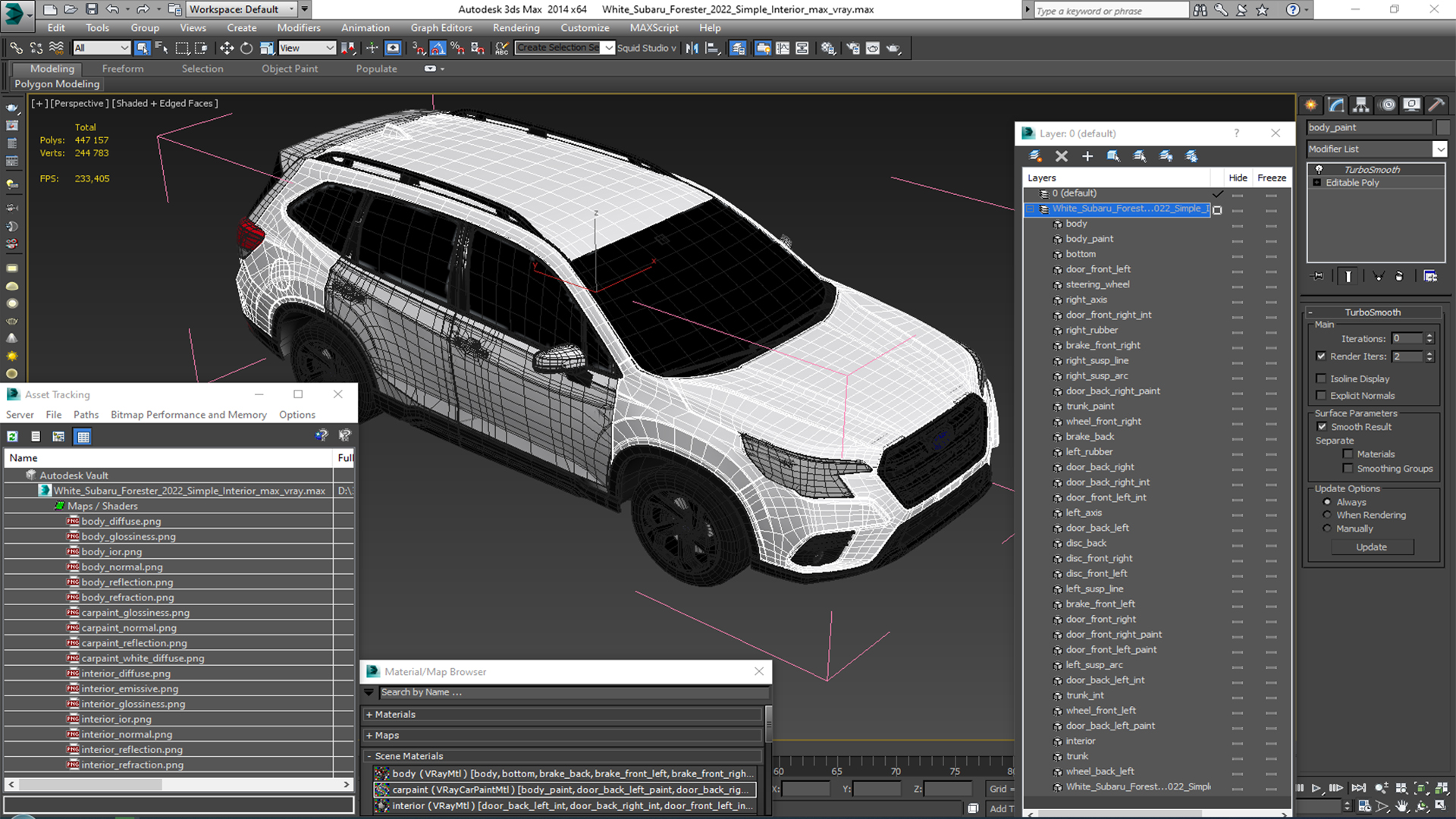Open the Utilities hammer panel
The height and width of the screenshot is (819, 1456).
1436,105
